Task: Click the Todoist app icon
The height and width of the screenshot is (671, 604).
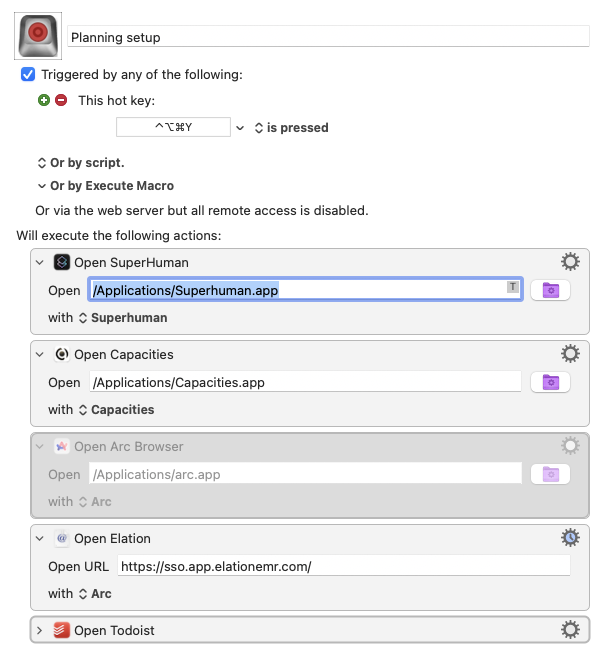Action: [x=62, y=630]
